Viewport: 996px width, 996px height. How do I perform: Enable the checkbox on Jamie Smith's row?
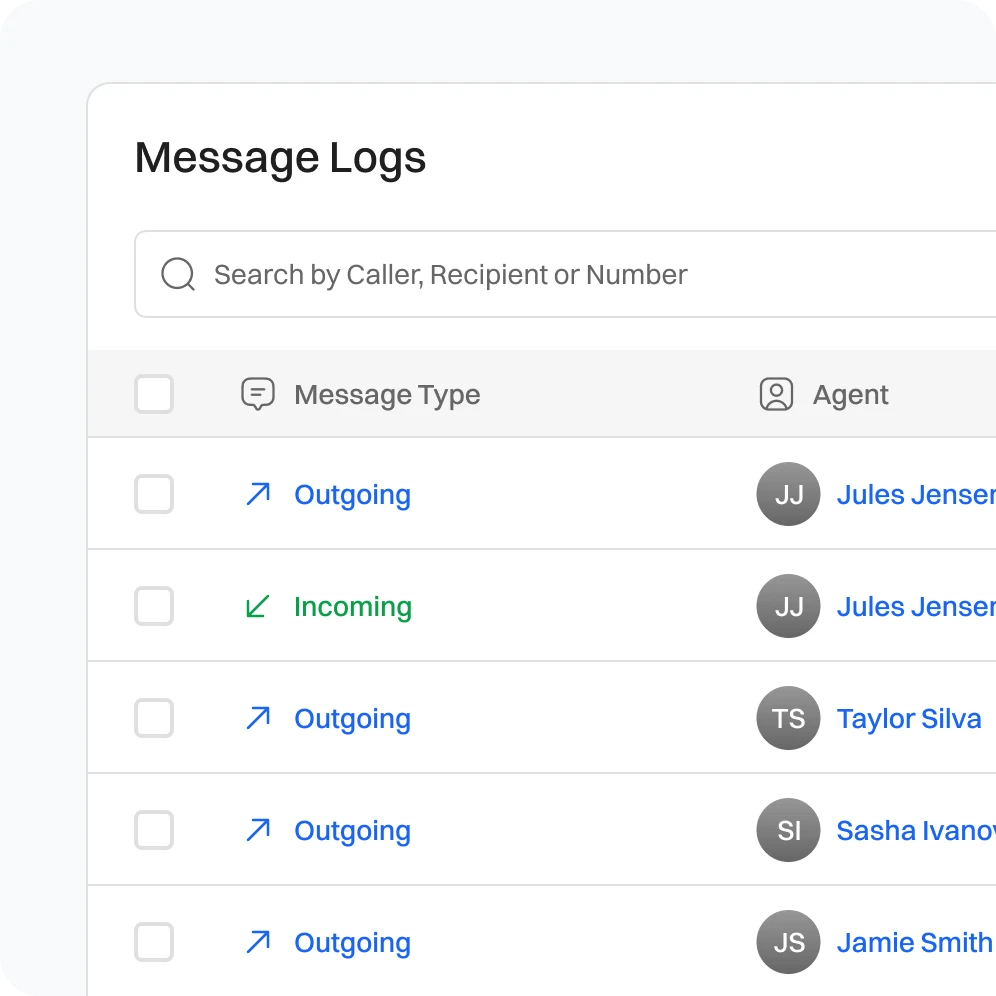pos(154,942)
